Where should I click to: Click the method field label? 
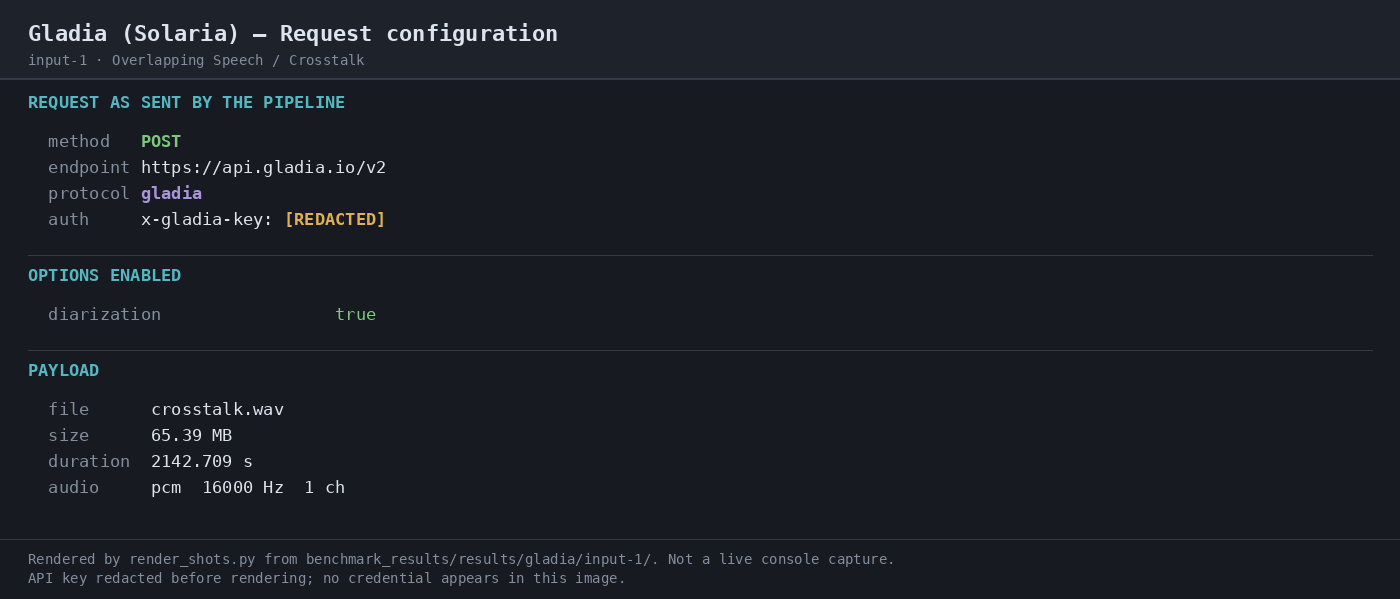79,142
